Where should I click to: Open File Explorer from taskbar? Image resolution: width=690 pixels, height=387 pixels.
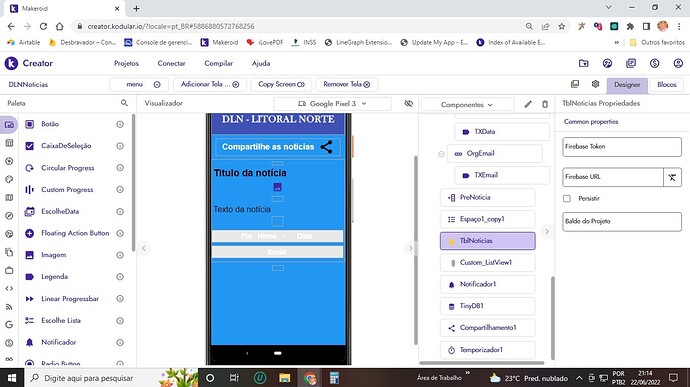point(285,378)
